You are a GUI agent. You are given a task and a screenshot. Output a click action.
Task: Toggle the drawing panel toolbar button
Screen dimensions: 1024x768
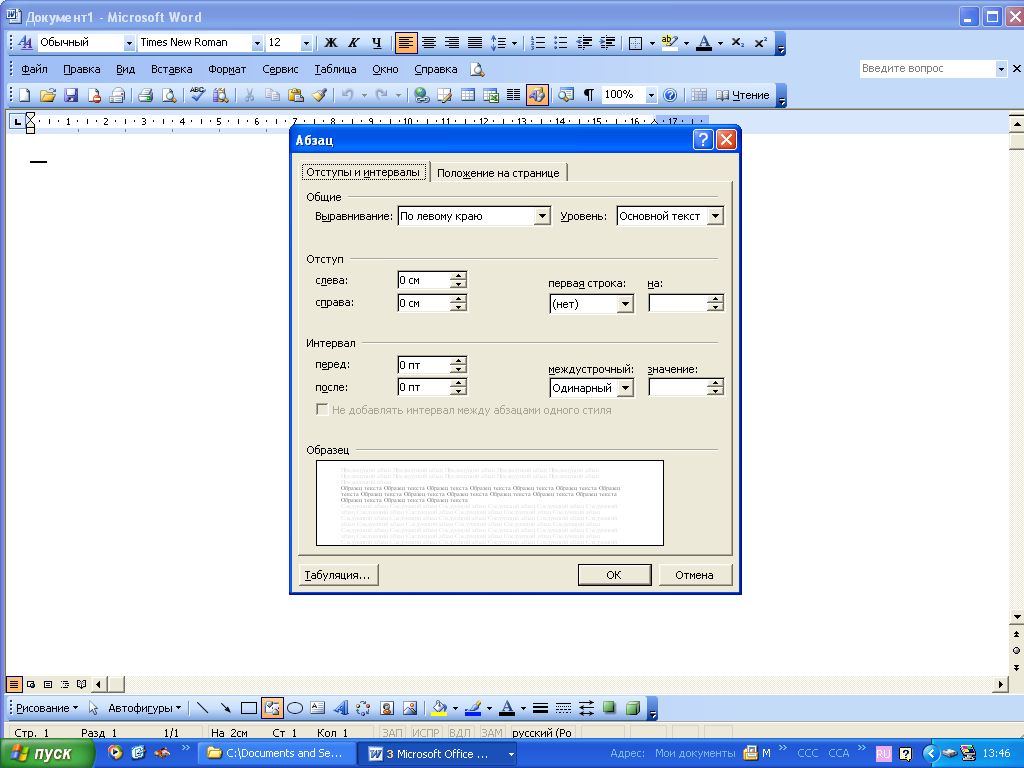[x=537, y=95]
